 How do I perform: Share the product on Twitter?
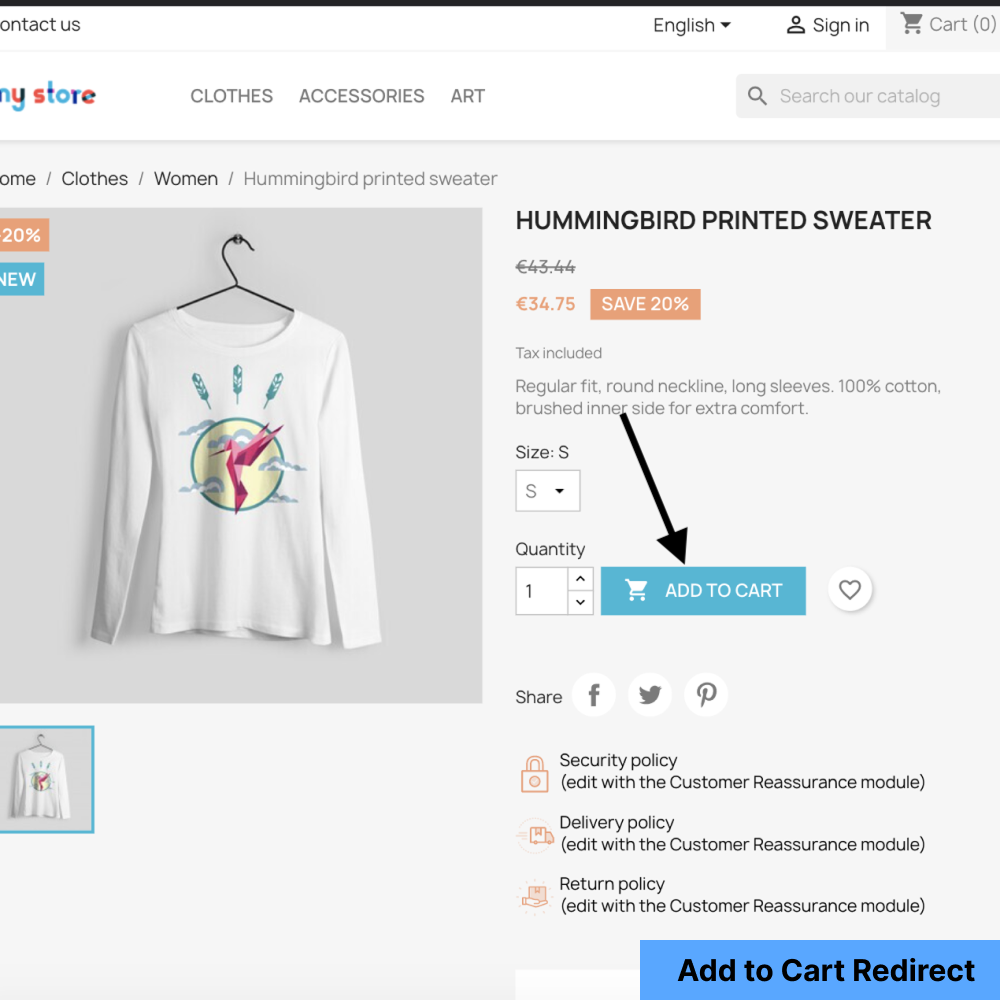(649, 694)
